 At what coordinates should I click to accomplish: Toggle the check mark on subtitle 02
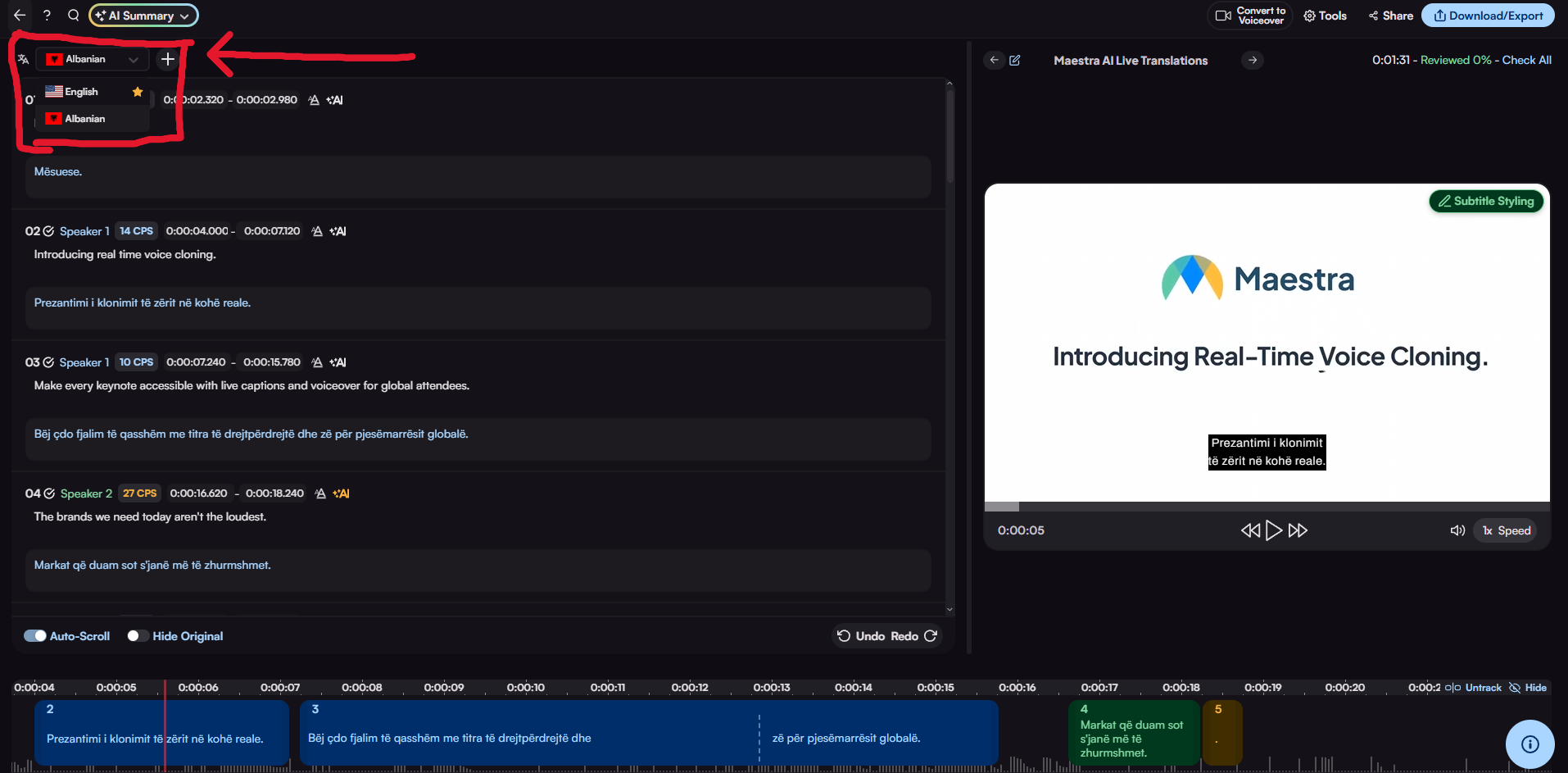[x=48, y=231]
